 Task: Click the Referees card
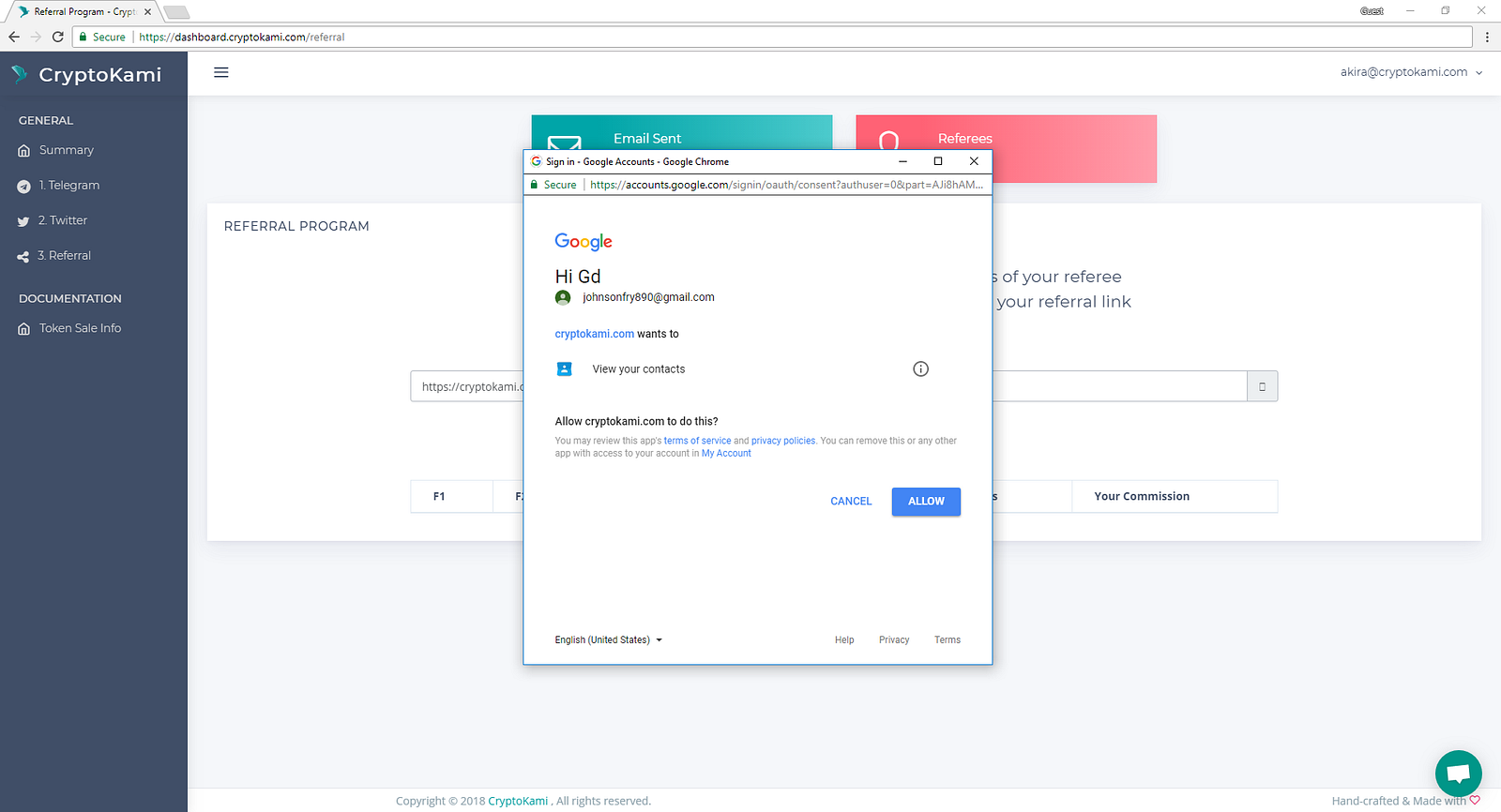click(x=1006, y=149)
